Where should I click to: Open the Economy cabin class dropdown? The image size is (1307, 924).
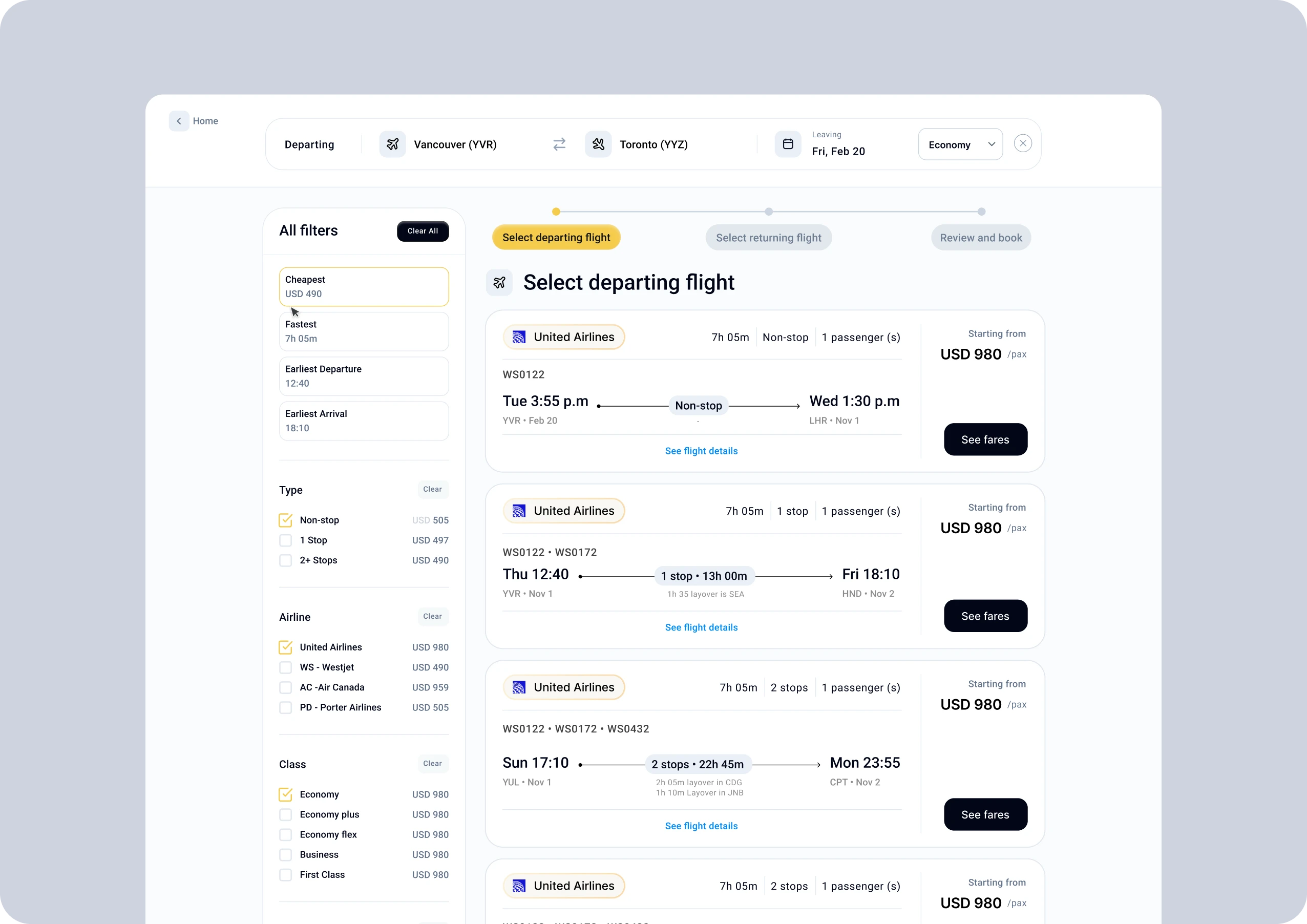(960, 144)
